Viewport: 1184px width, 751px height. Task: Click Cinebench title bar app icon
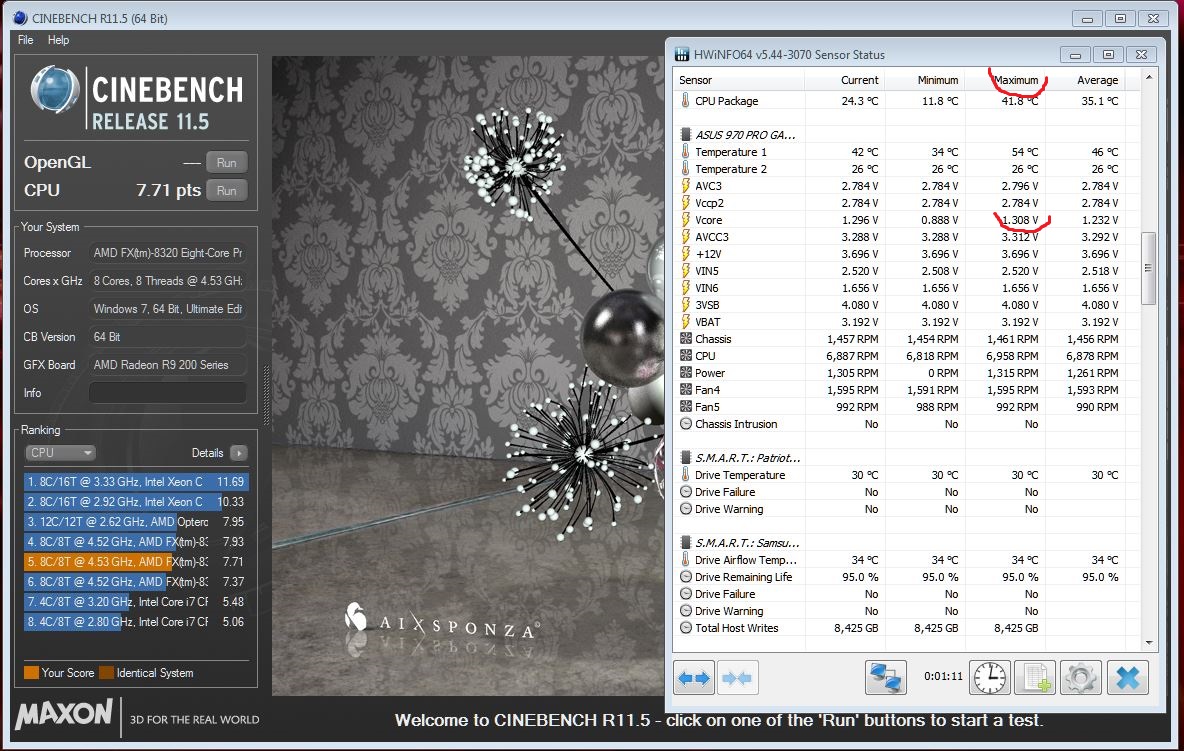click(20, 17)
